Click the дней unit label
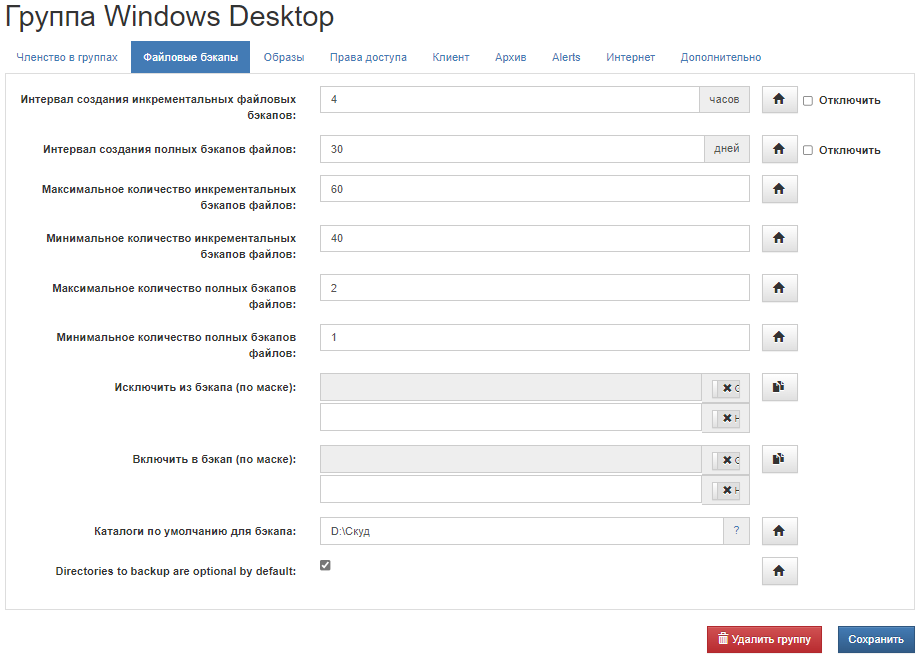Viewport: 920px width, 661px height. click(x=726, y=149)
